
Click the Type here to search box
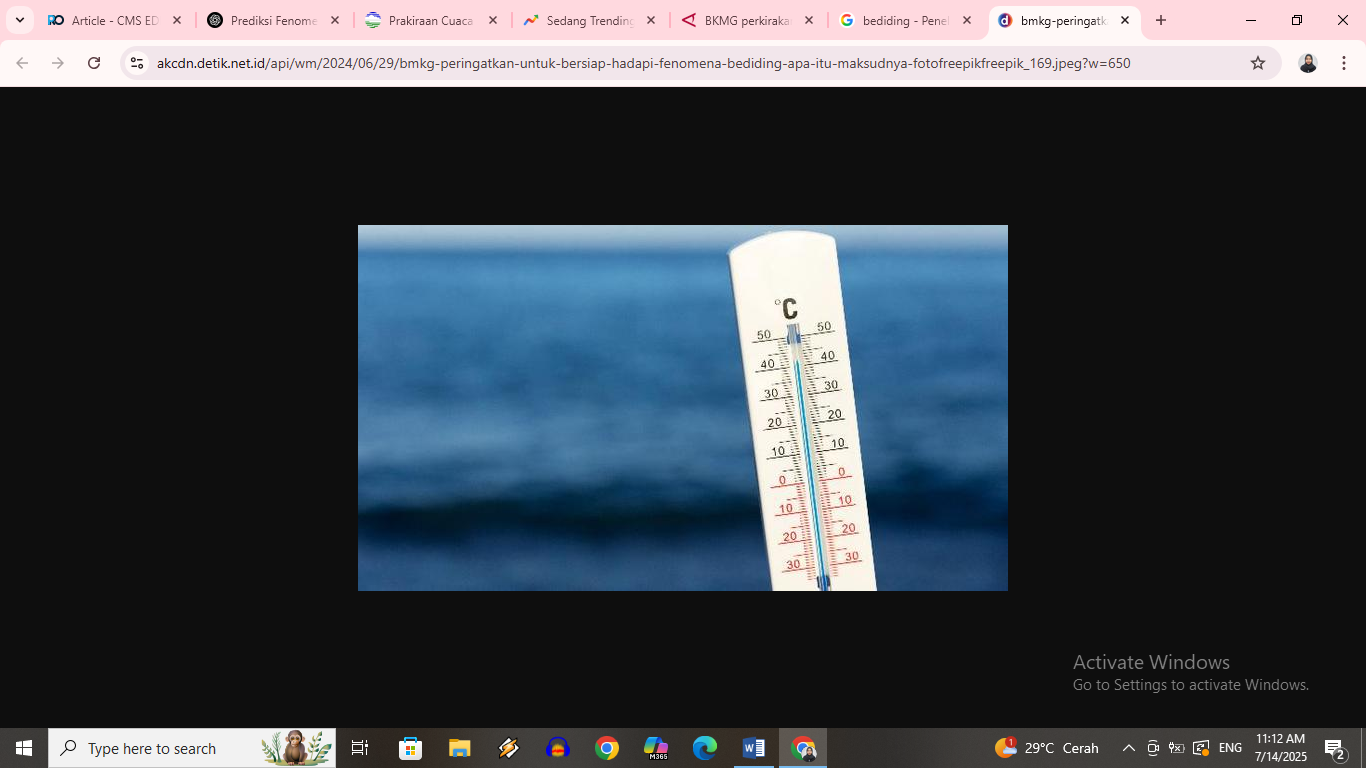click(192, 748)
